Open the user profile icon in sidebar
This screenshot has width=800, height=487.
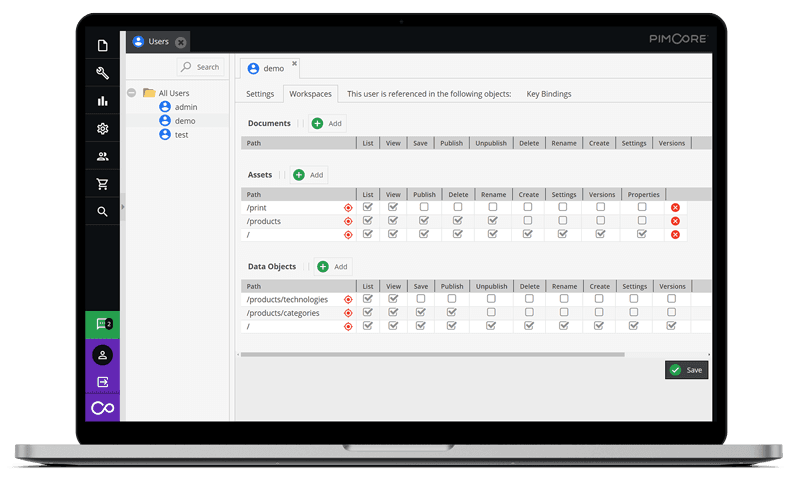(103, 355)
